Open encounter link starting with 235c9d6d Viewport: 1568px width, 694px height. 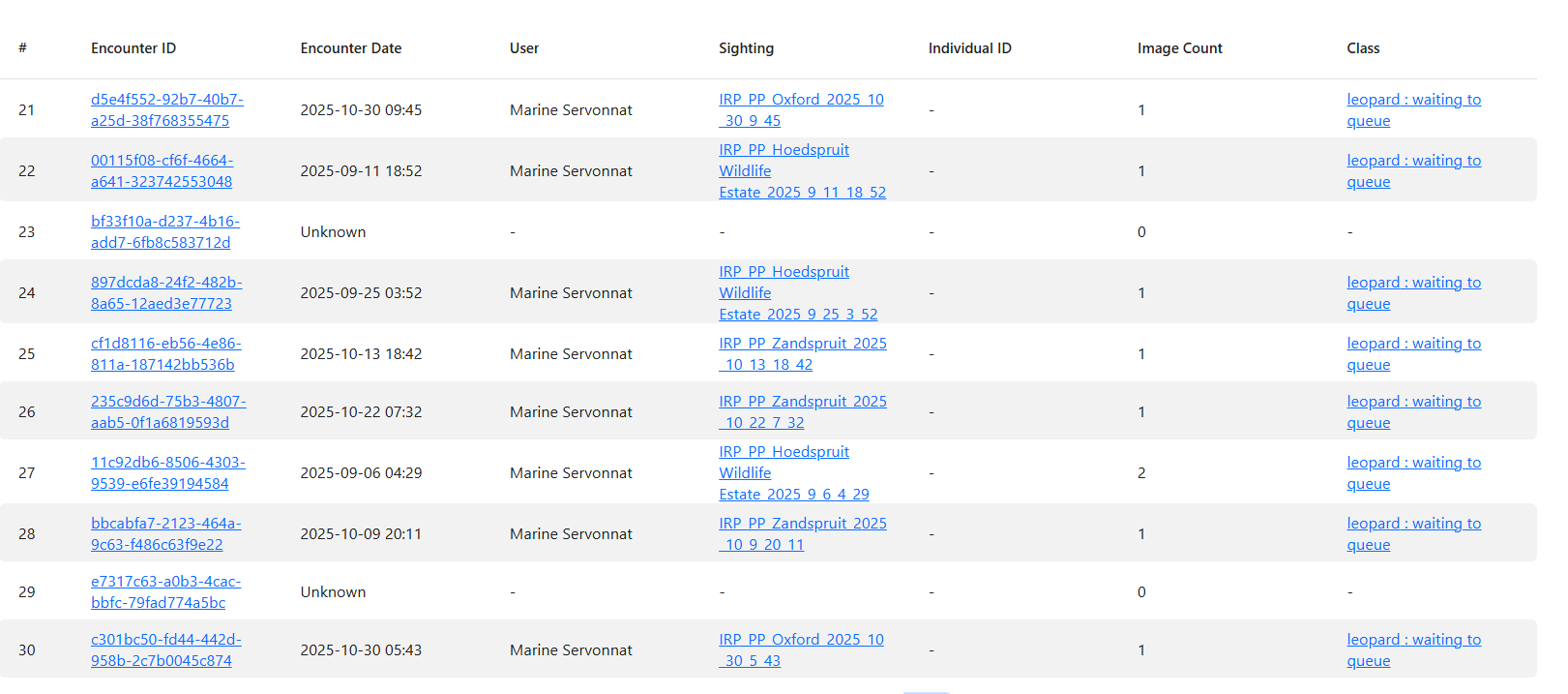tap(168, 402)
